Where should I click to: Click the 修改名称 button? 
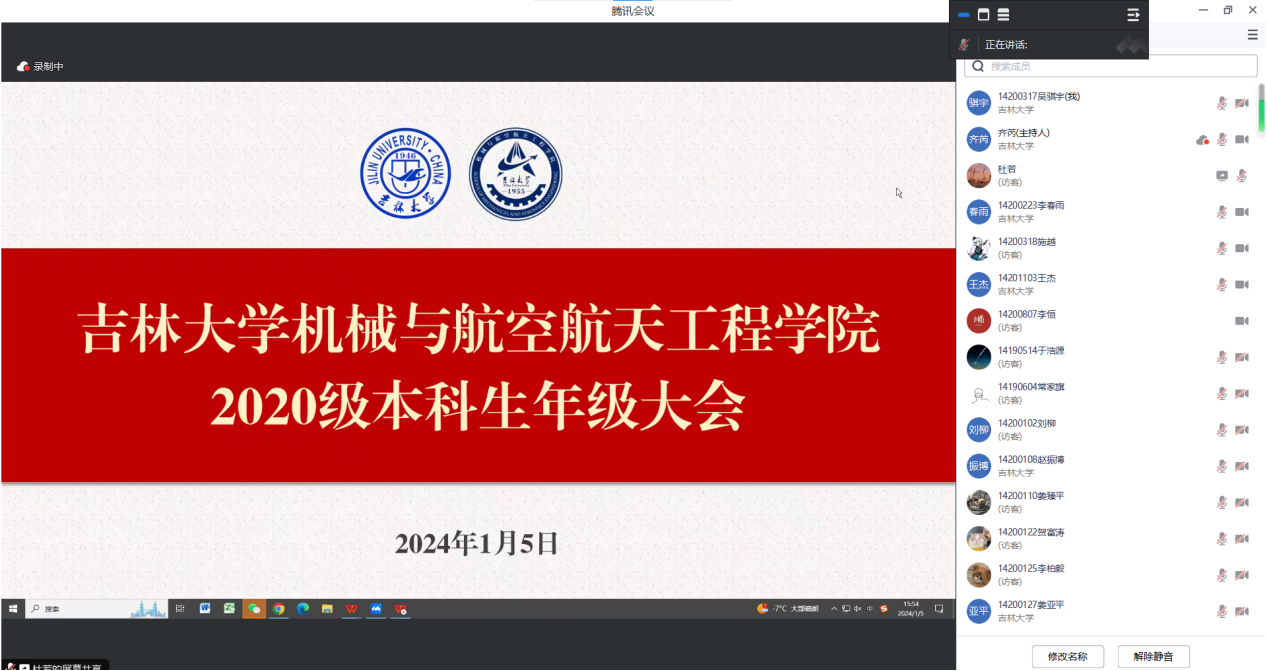tap(1067, 656)
